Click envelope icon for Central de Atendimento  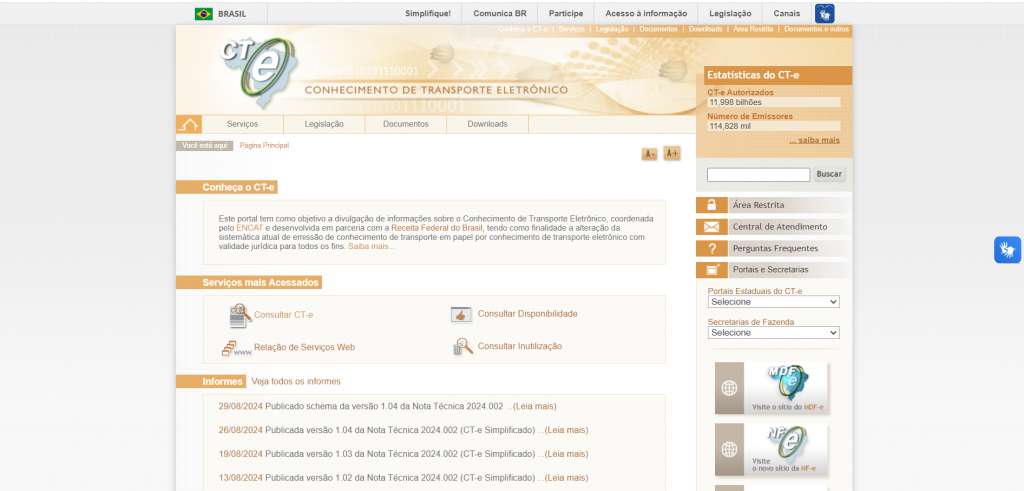[712, 227]
